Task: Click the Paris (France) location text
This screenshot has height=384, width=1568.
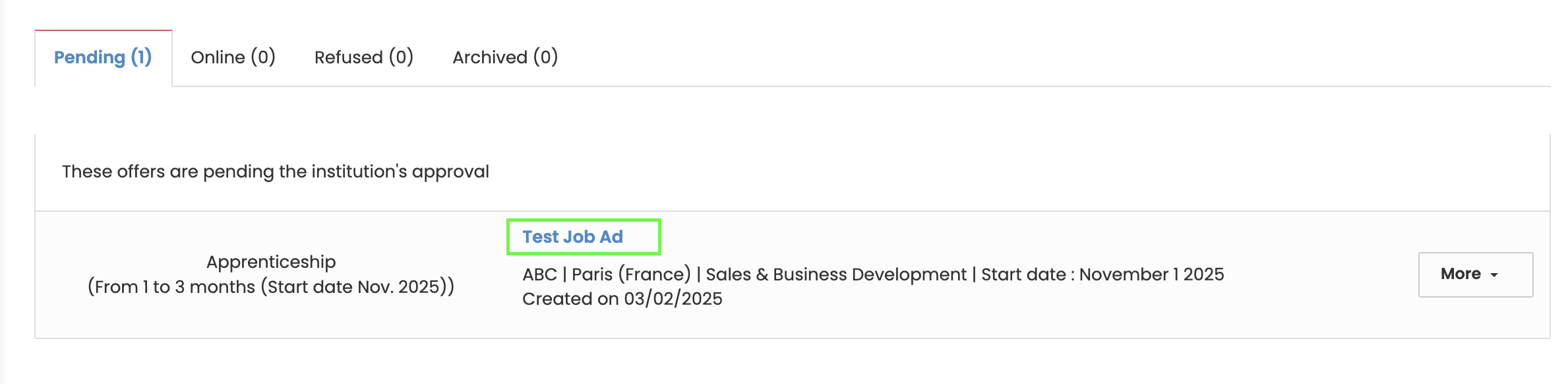Action: tap(631, 274)
